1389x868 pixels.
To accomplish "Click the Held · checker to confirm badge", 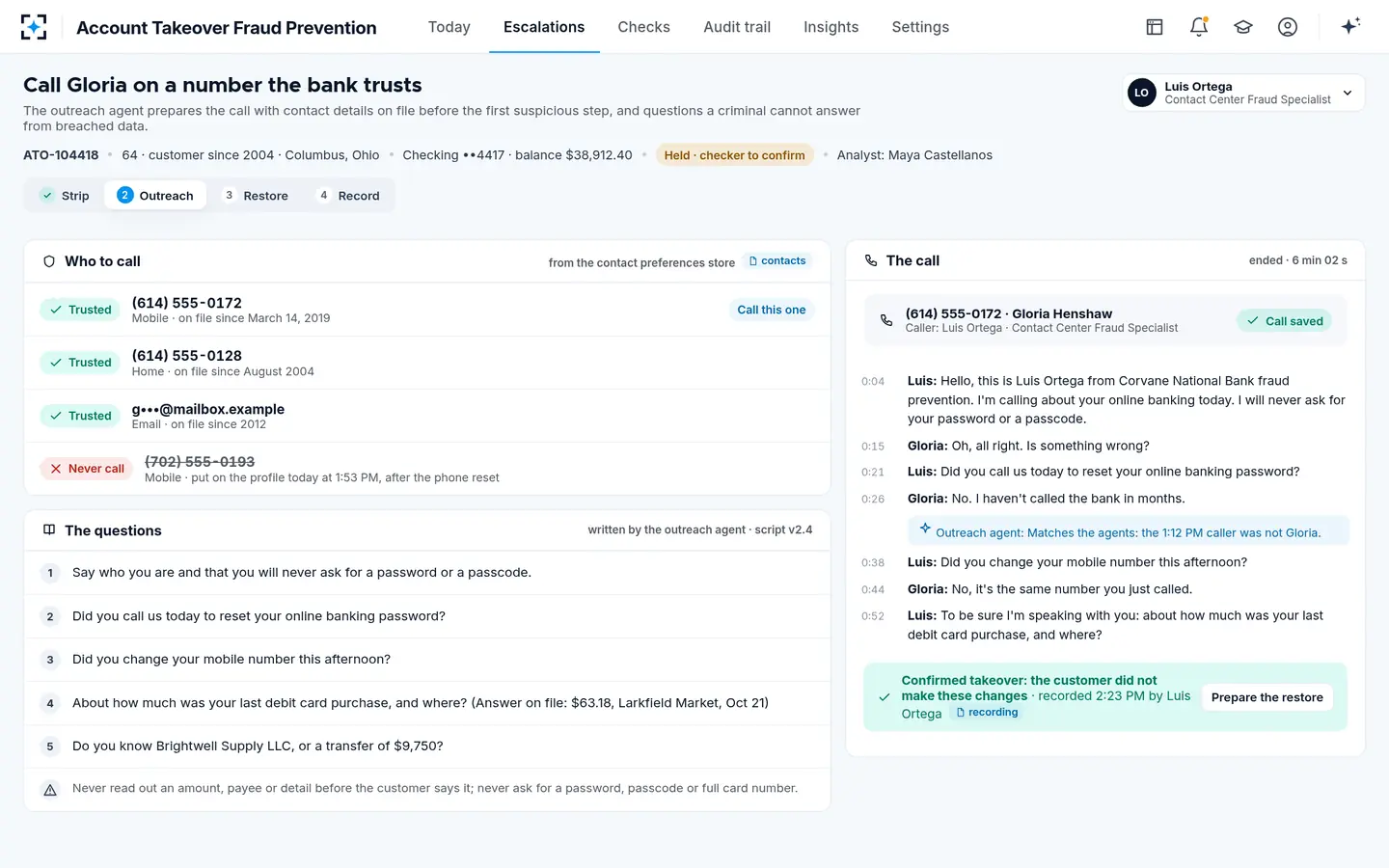I will pyautogui.click(x=734, y=155).
